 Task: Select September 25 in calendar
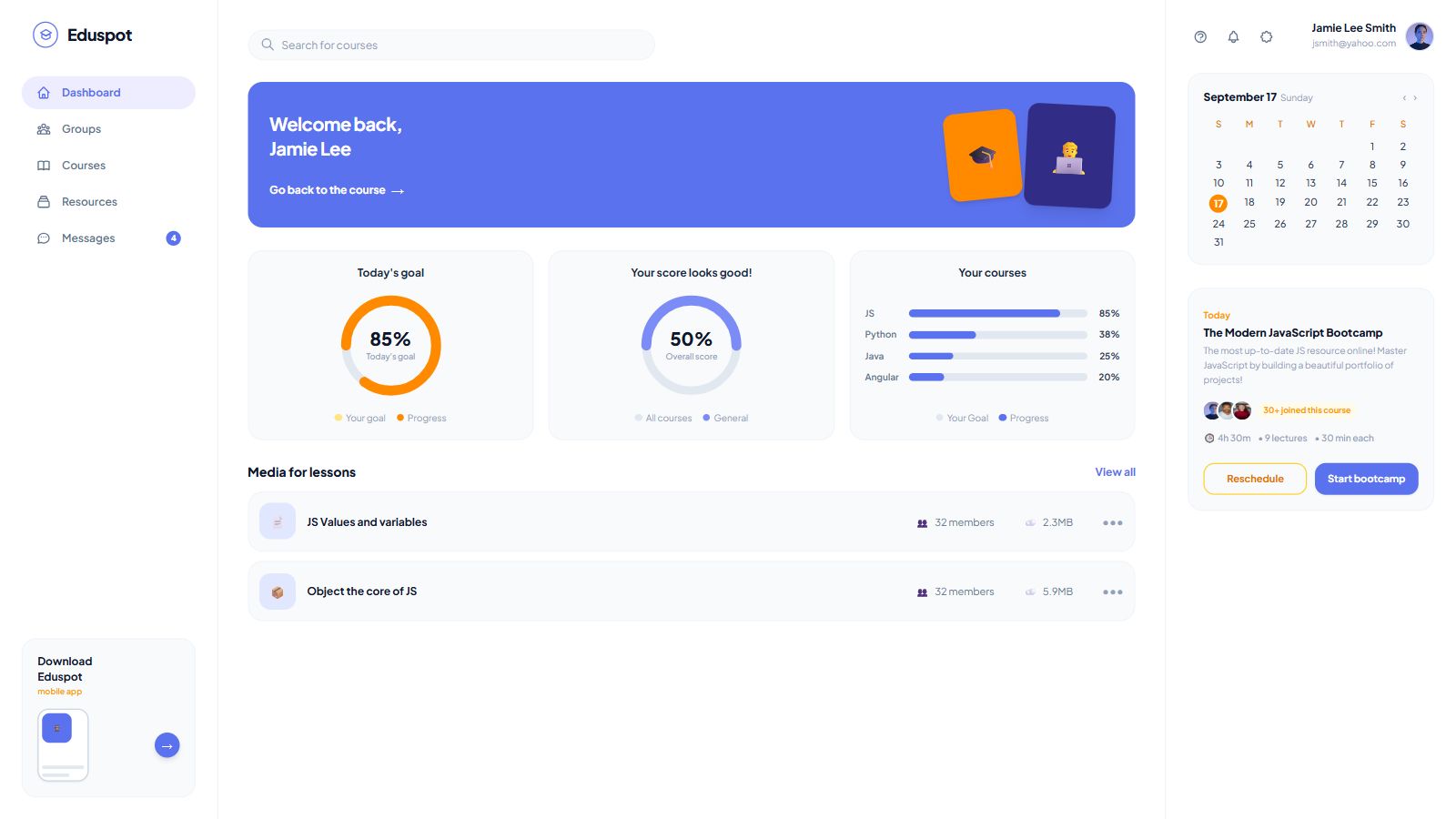1249,224
